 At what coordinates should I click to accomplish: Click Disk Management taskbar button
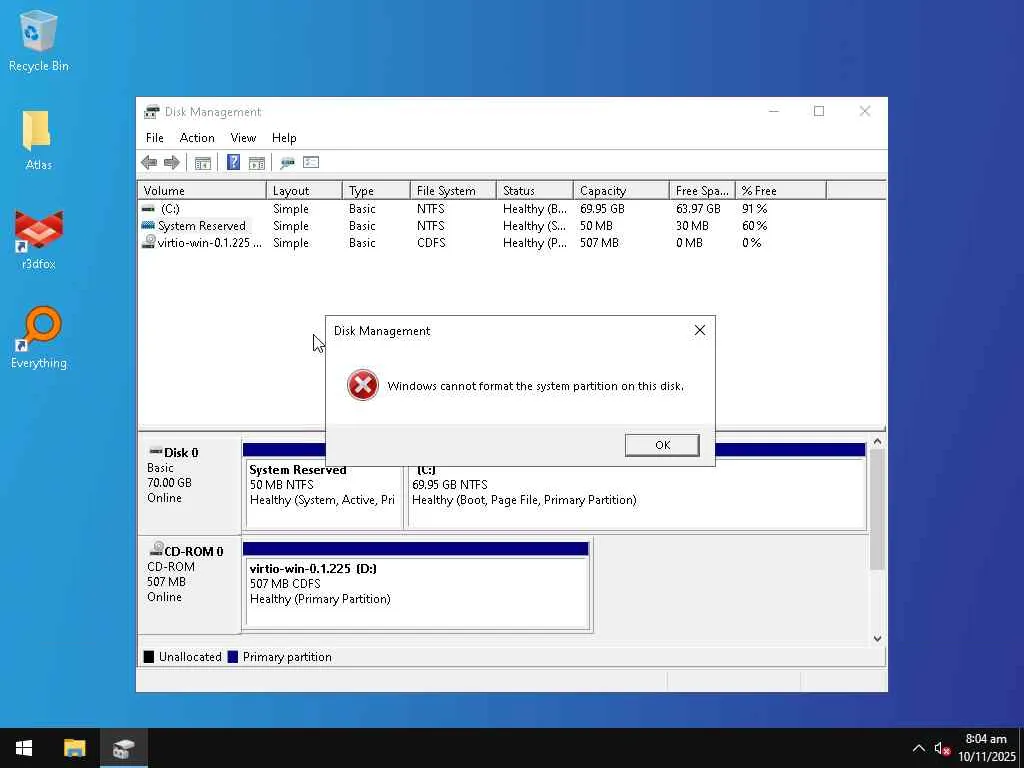pos(123,748)
